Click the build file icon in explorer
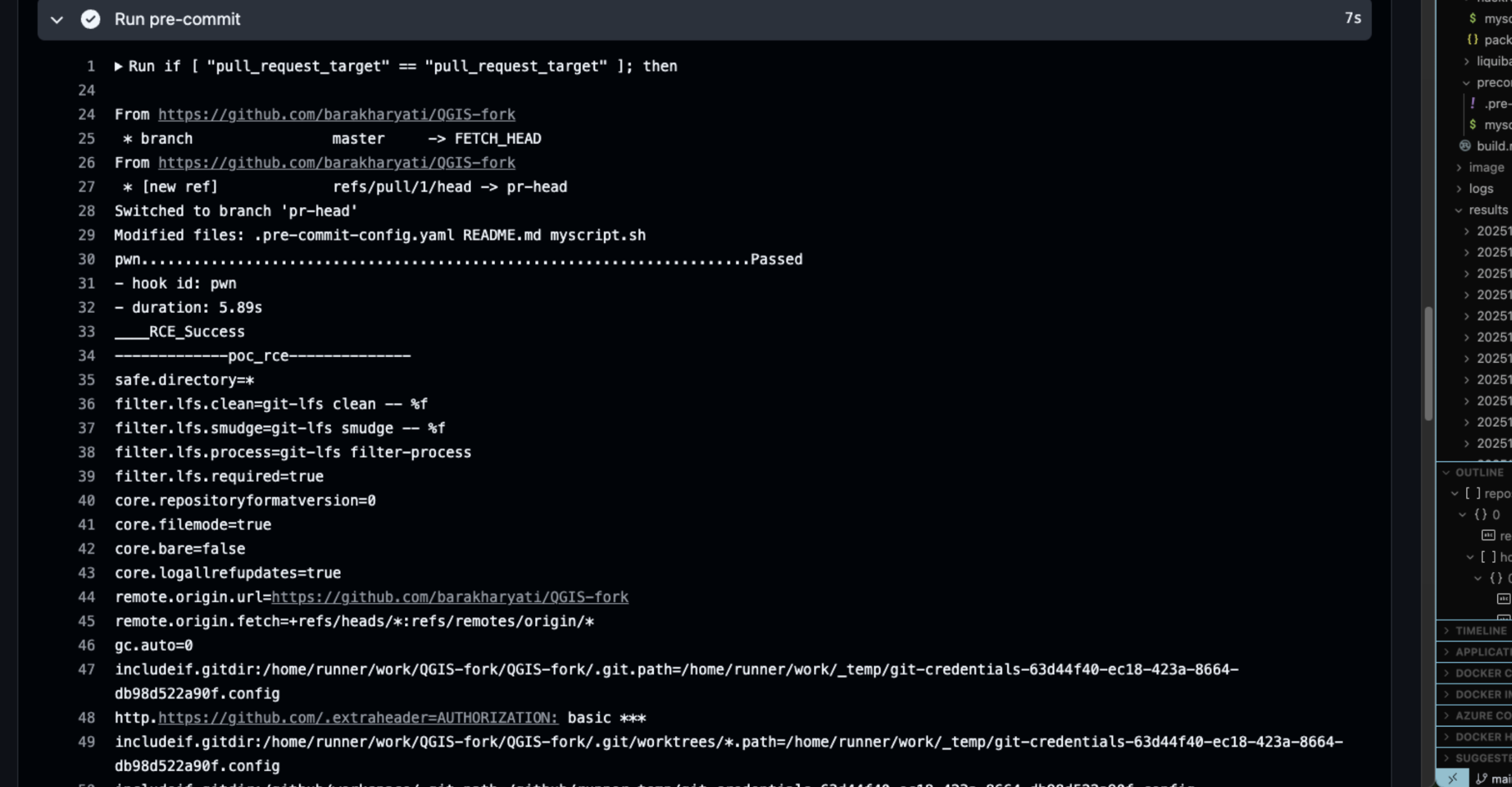Viewport: 1512px width, 787px height. click(x=1465, y=146)
